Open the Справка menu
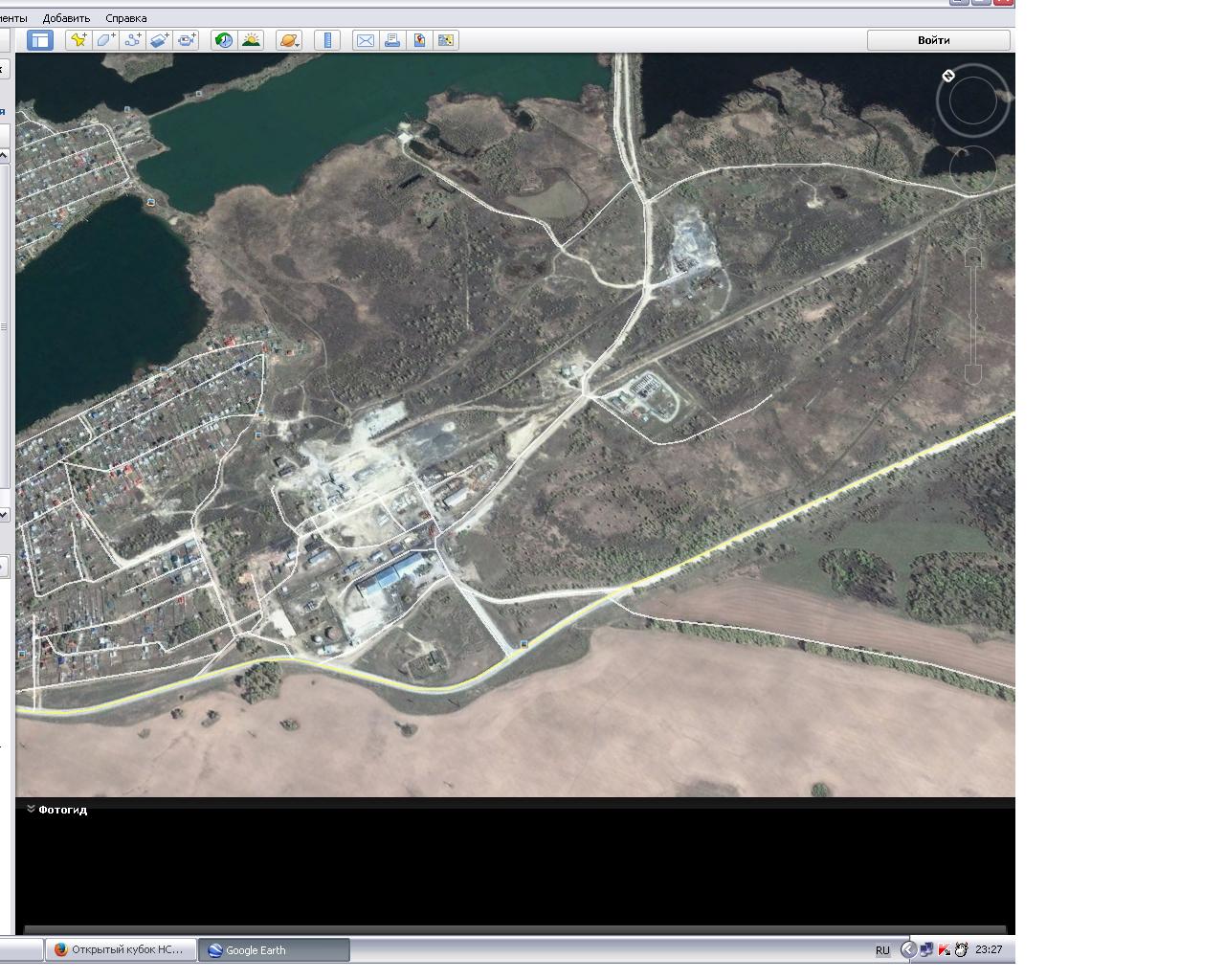This screenshot has height=980, width=1225. click(125, 18)
